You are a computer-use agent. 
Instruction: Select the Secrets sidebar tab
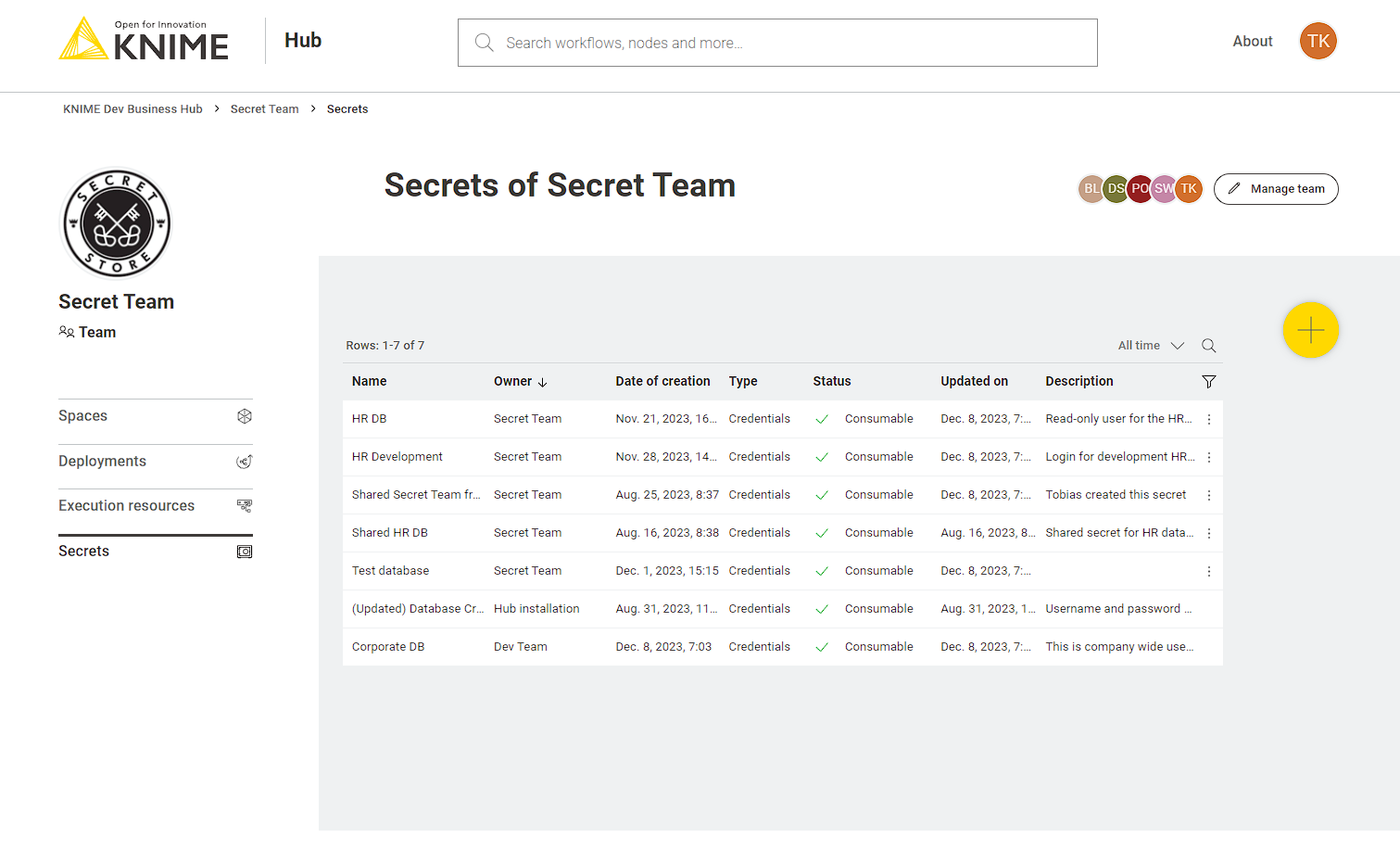156,552
